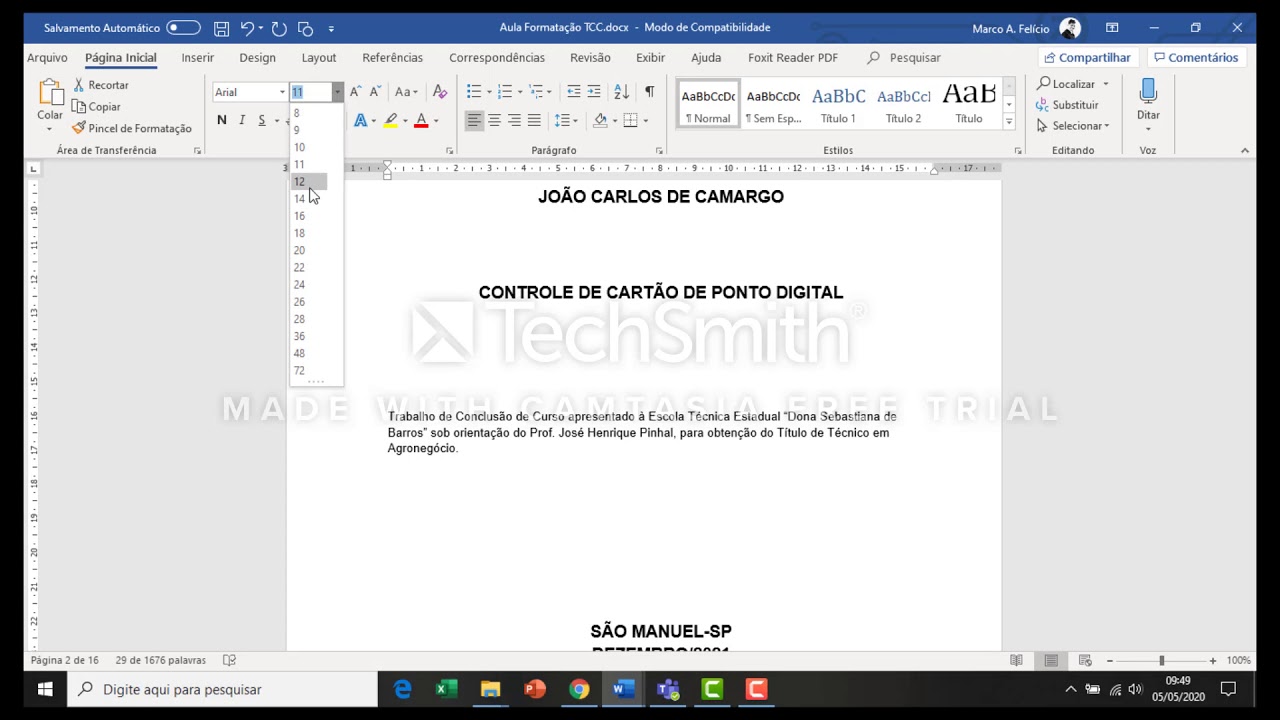Viewport: 1280px width, 720px height.
Task: Open the Layout tab
Action: point(319,58)
